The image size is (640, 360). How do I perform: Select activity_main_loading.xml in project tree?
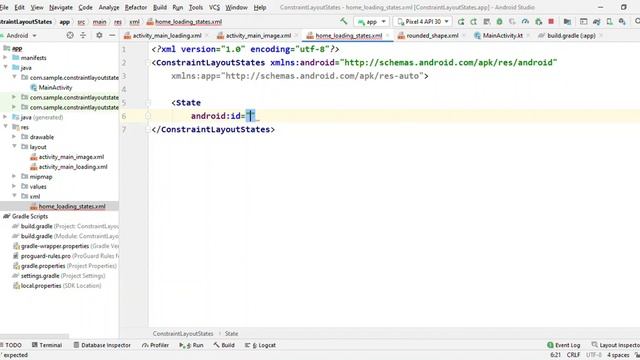click(73, 167)
